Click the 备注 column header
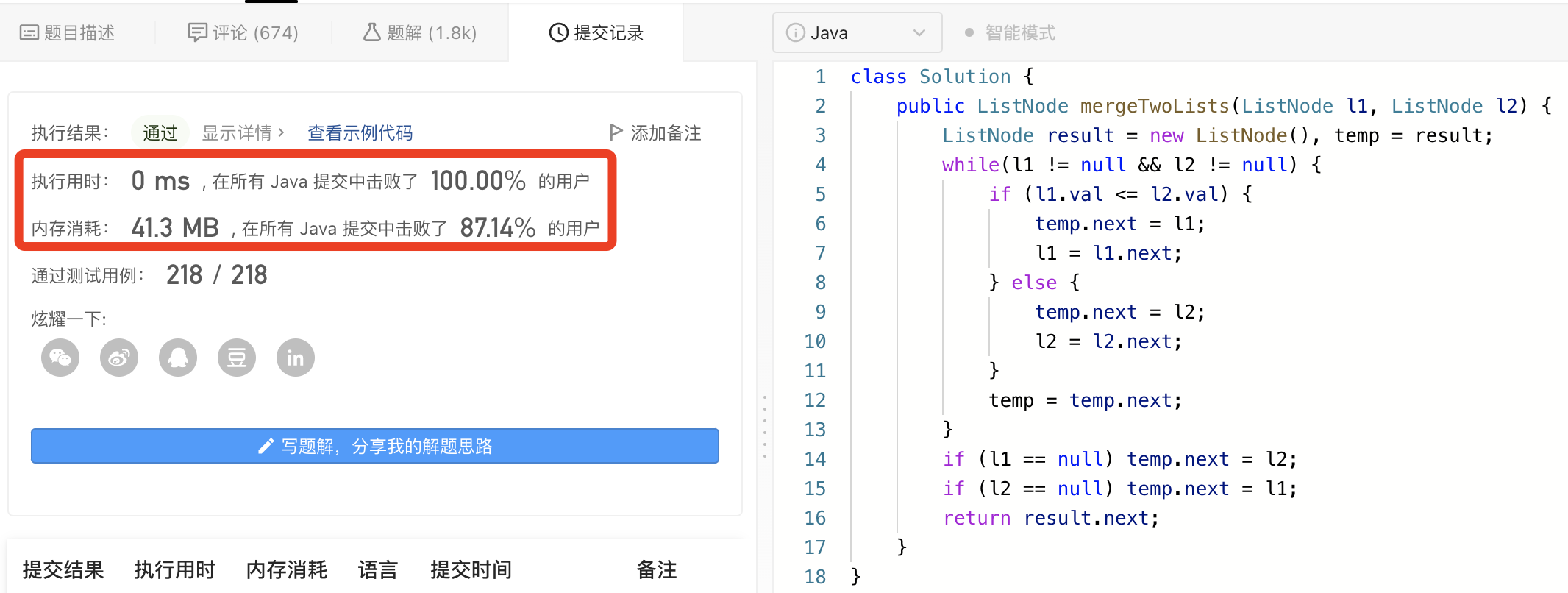The height and width of the screenshot is (593, 1568). point(657,570)
